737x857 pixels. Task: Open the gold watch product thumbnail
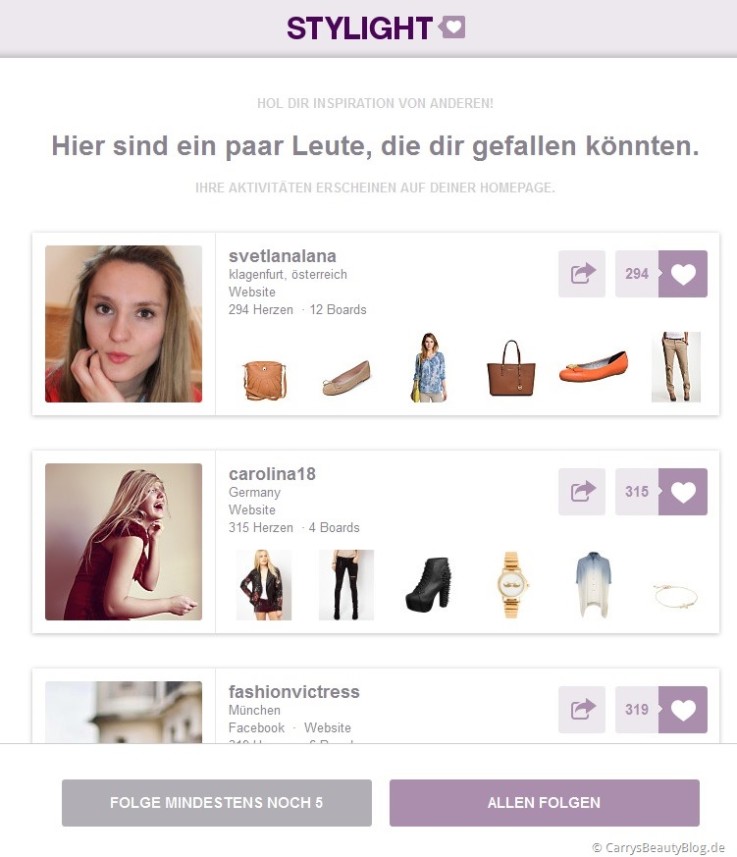[512, 584]
